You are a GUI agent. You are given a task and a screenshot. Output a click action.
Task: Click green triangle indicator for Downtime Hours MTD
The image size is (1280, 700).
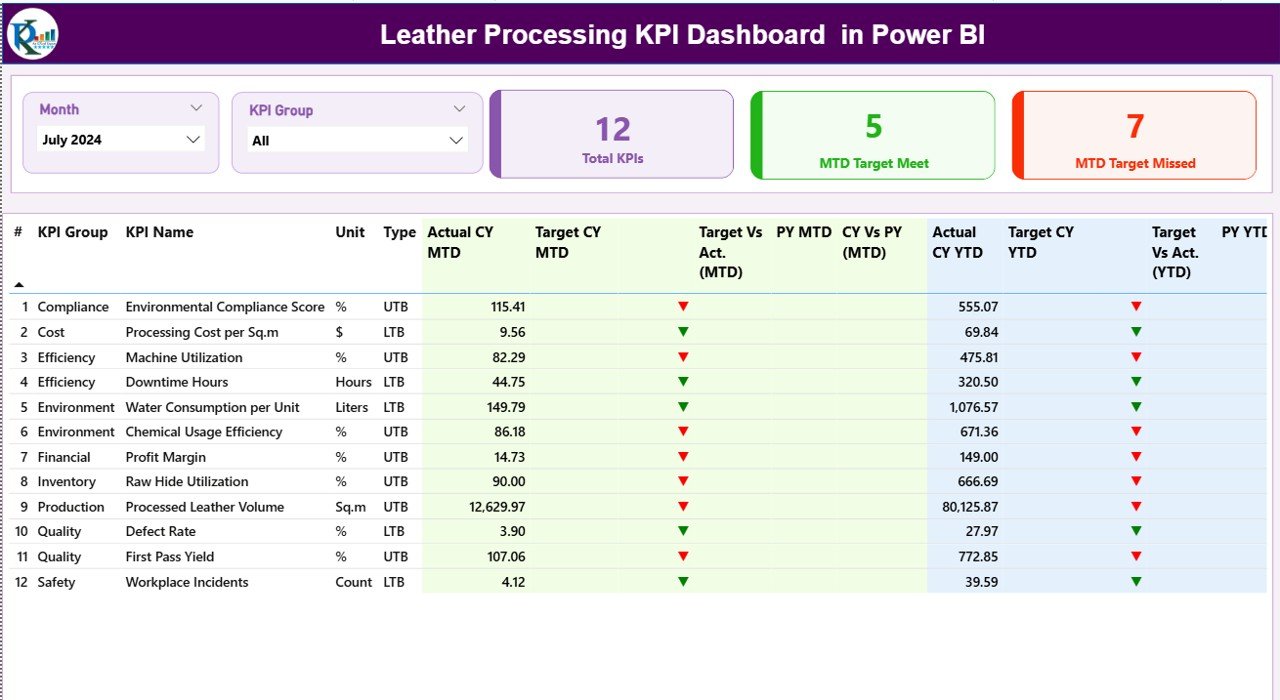(683, 381)
